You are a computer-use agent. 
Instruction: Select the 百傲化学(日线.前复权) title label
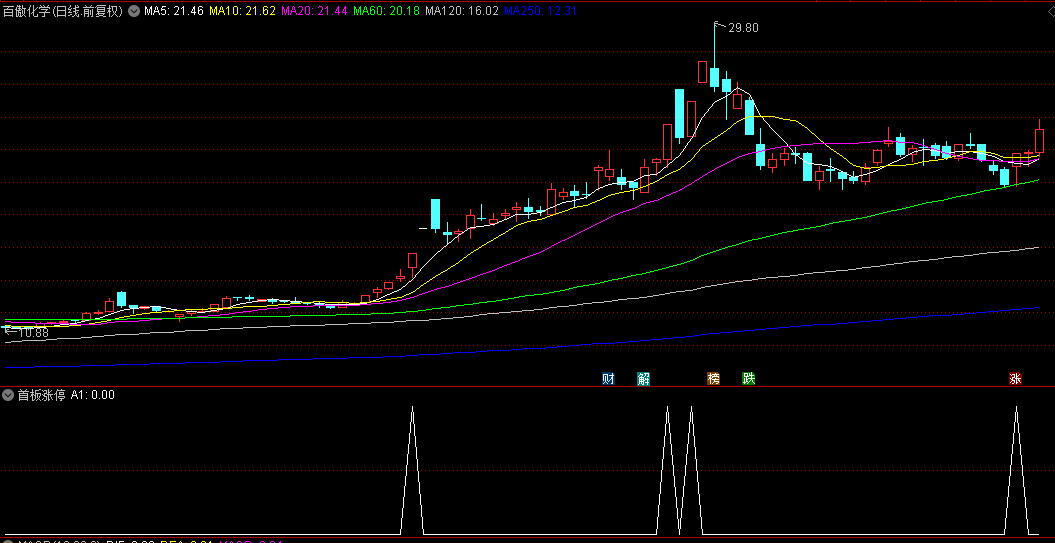[63, 11]
